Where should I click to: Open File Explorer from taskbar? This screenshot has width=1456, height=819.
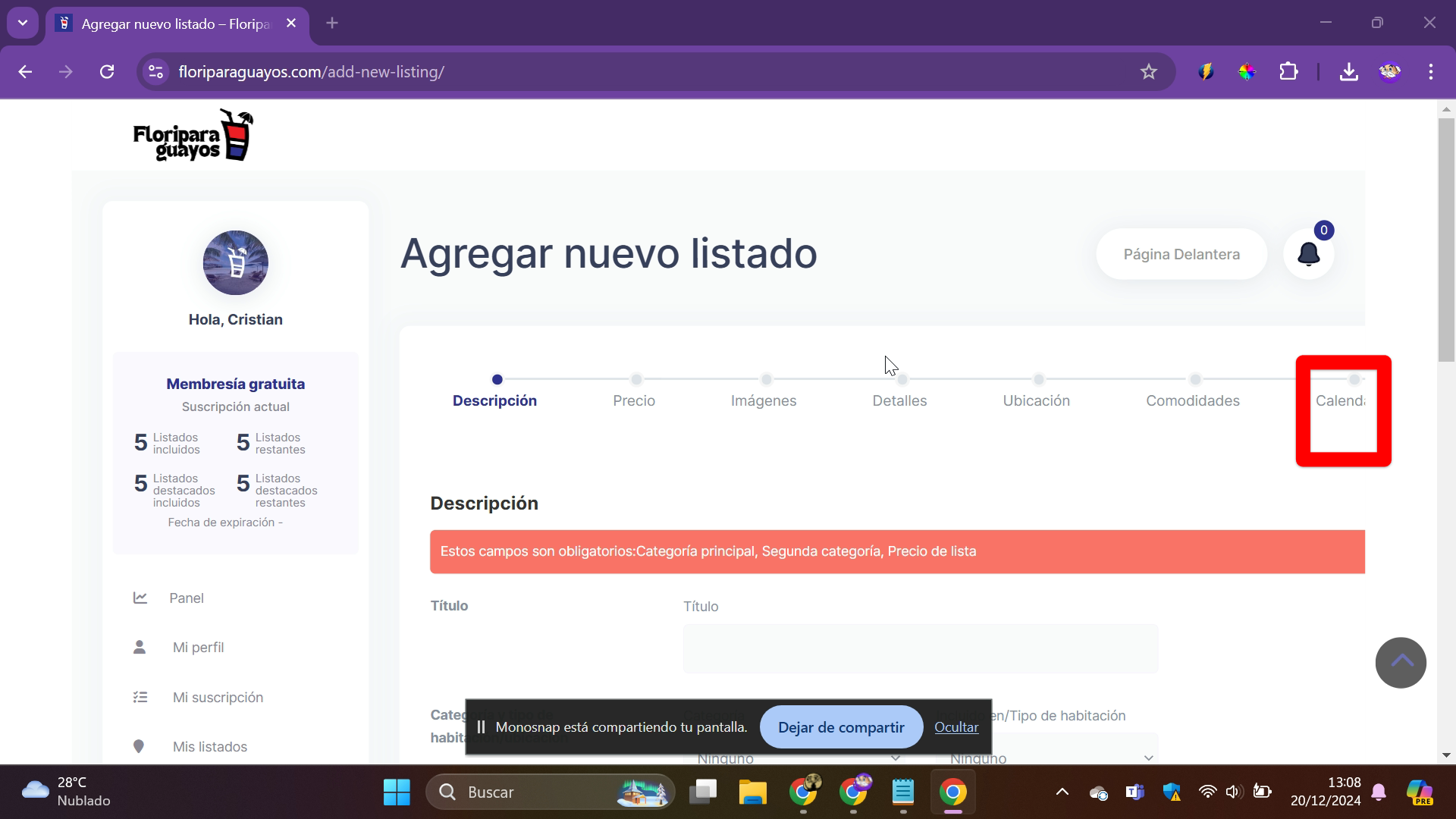click(753, 792)
